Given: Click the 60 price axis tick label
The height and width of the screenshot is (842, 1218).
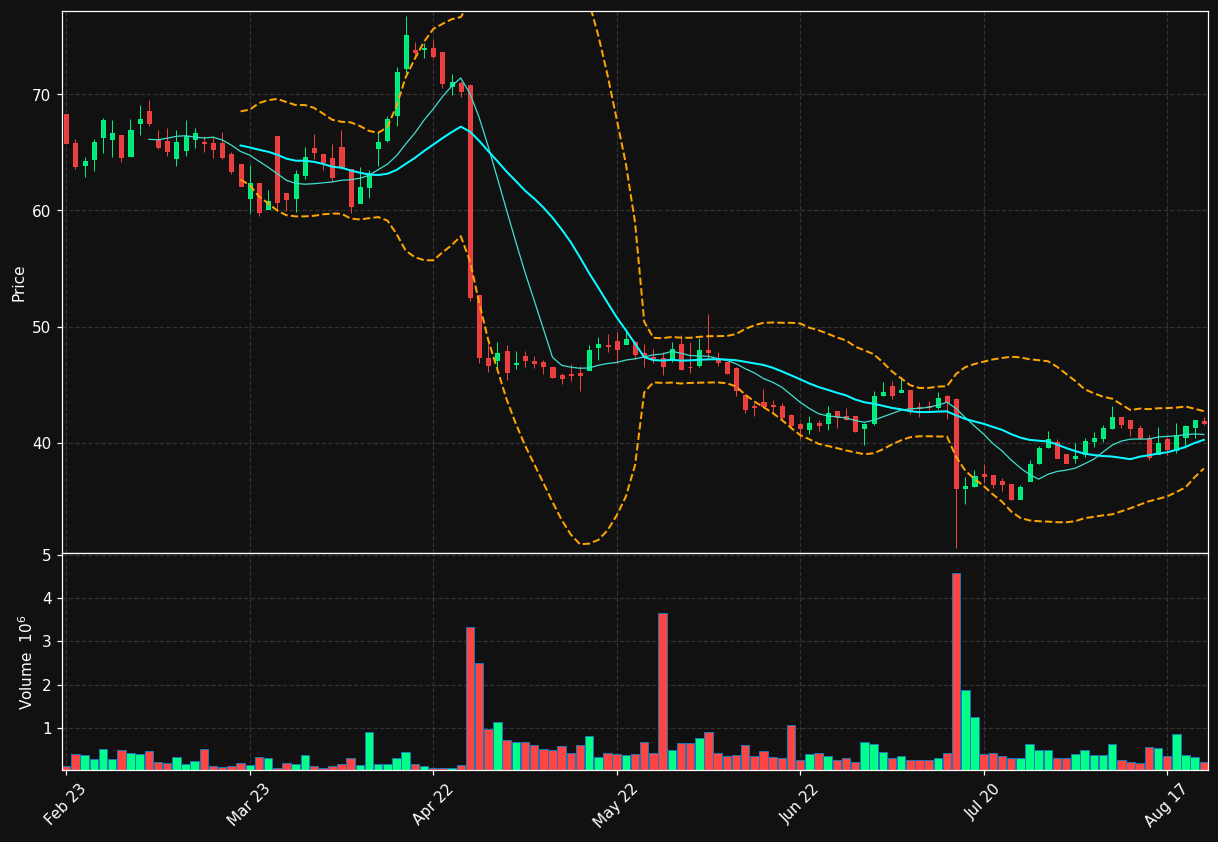Looking at the screenshot, I should (41, 211).
